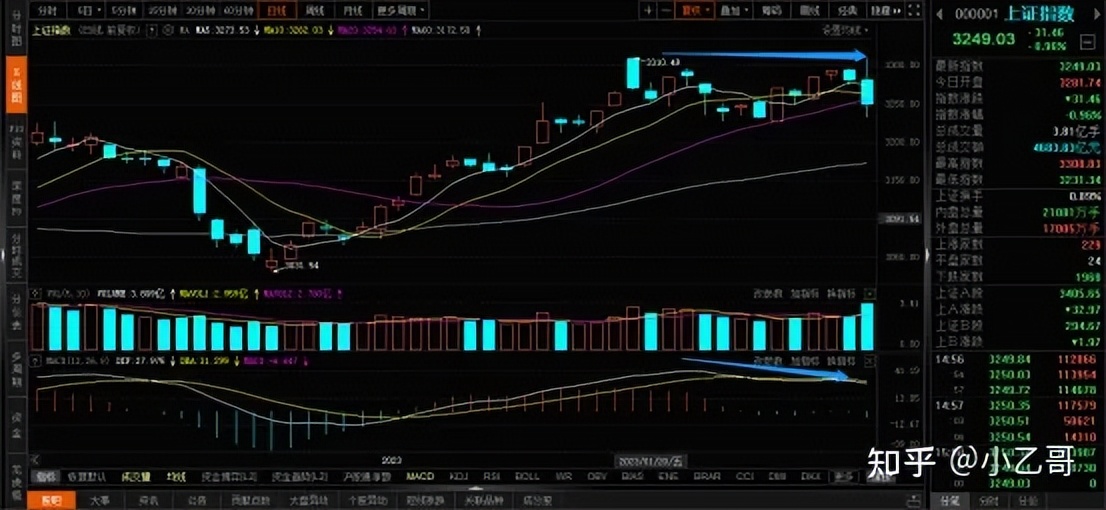Select the 15分钟 period tab
The height and width of the screenshot is (510, 1106).
tap(163, 11)
